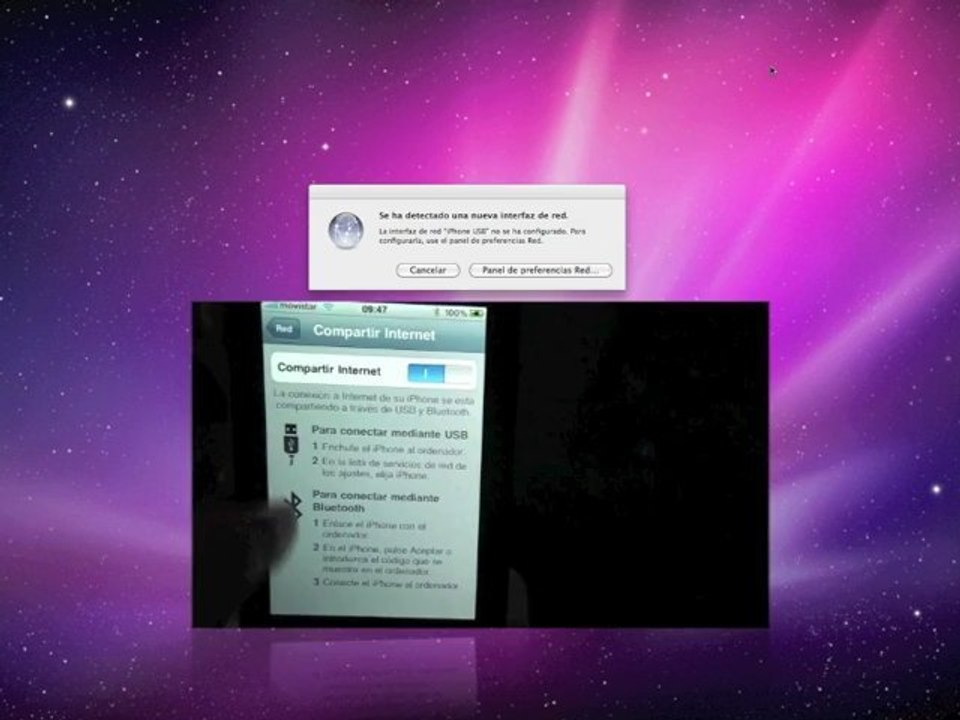Open Panel de preferencias Red button
The image size is (960, 720).
[x=540, y=270]
